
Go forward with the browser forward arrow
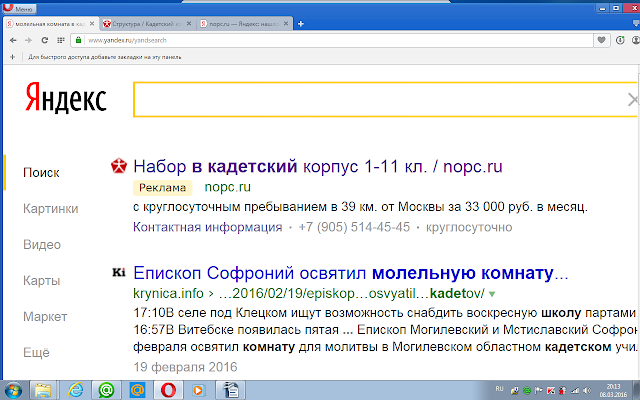point(28,40)
